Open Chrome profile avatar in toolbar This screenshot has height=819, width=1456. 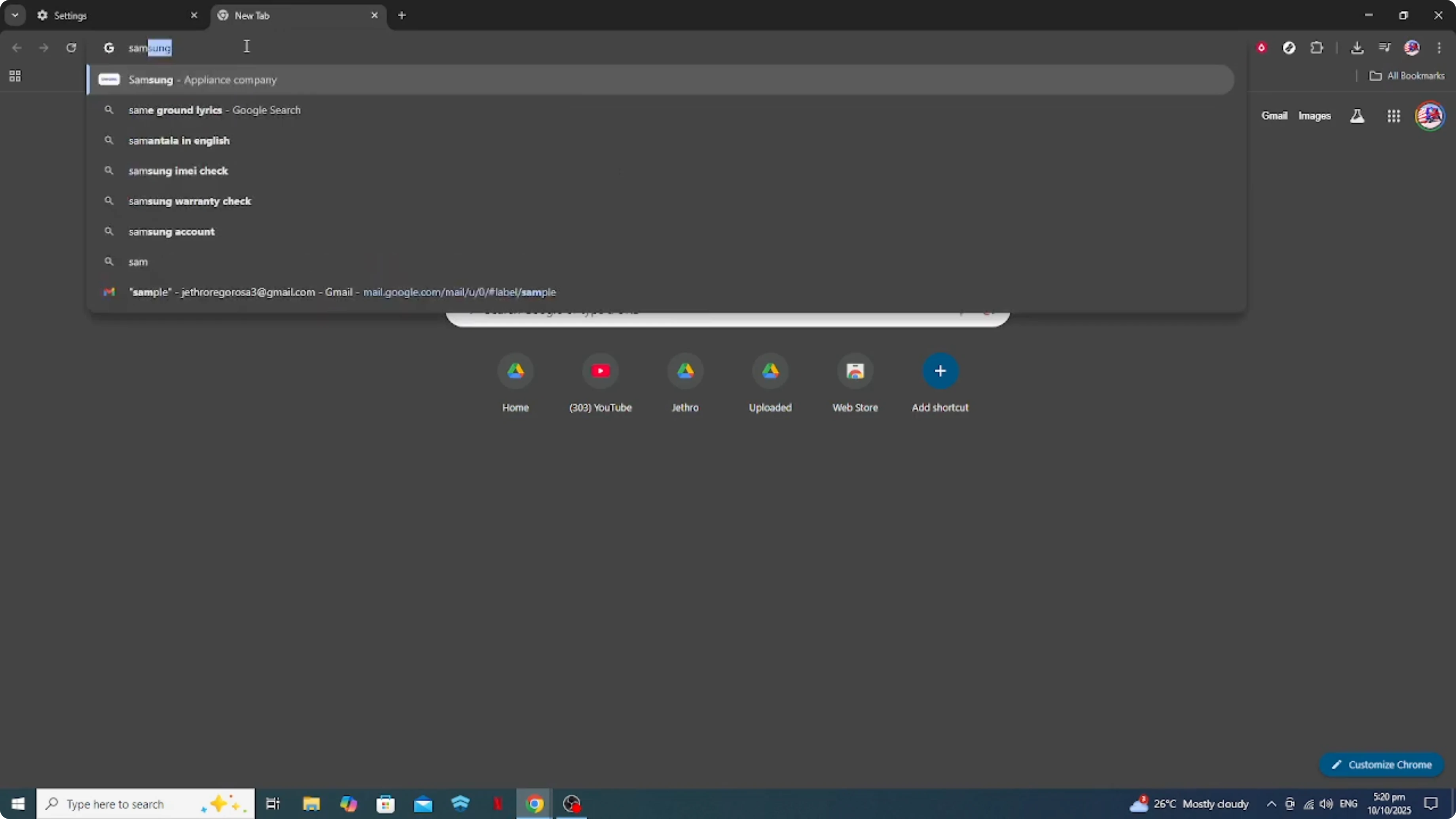point(1412,47)
